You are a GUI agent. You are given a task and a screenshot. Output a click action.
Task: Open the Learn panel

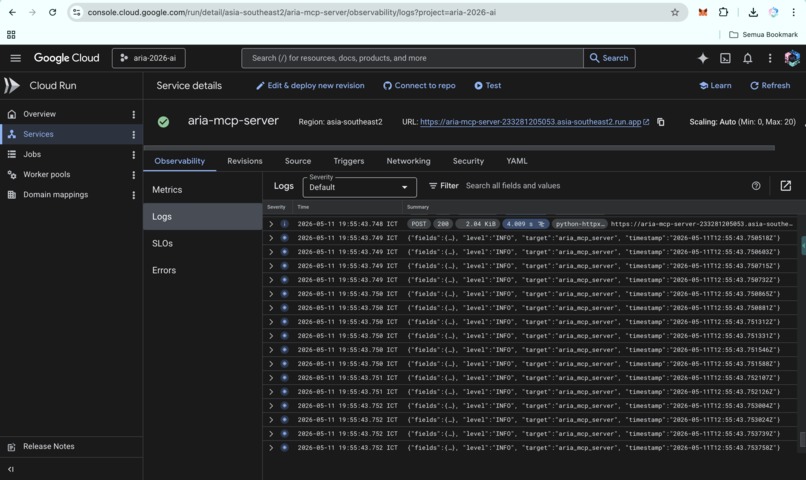pos(716,85)
